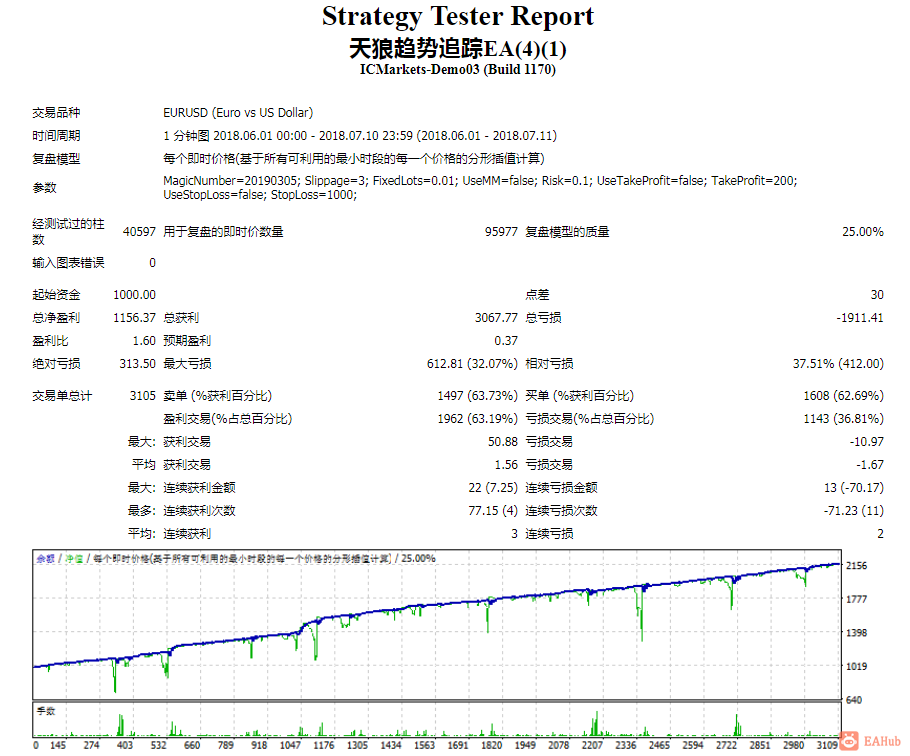The height and width of the screenshot is (756, 910).
Task: Click x-axis label 3109 on the chart
Action: 827,746
